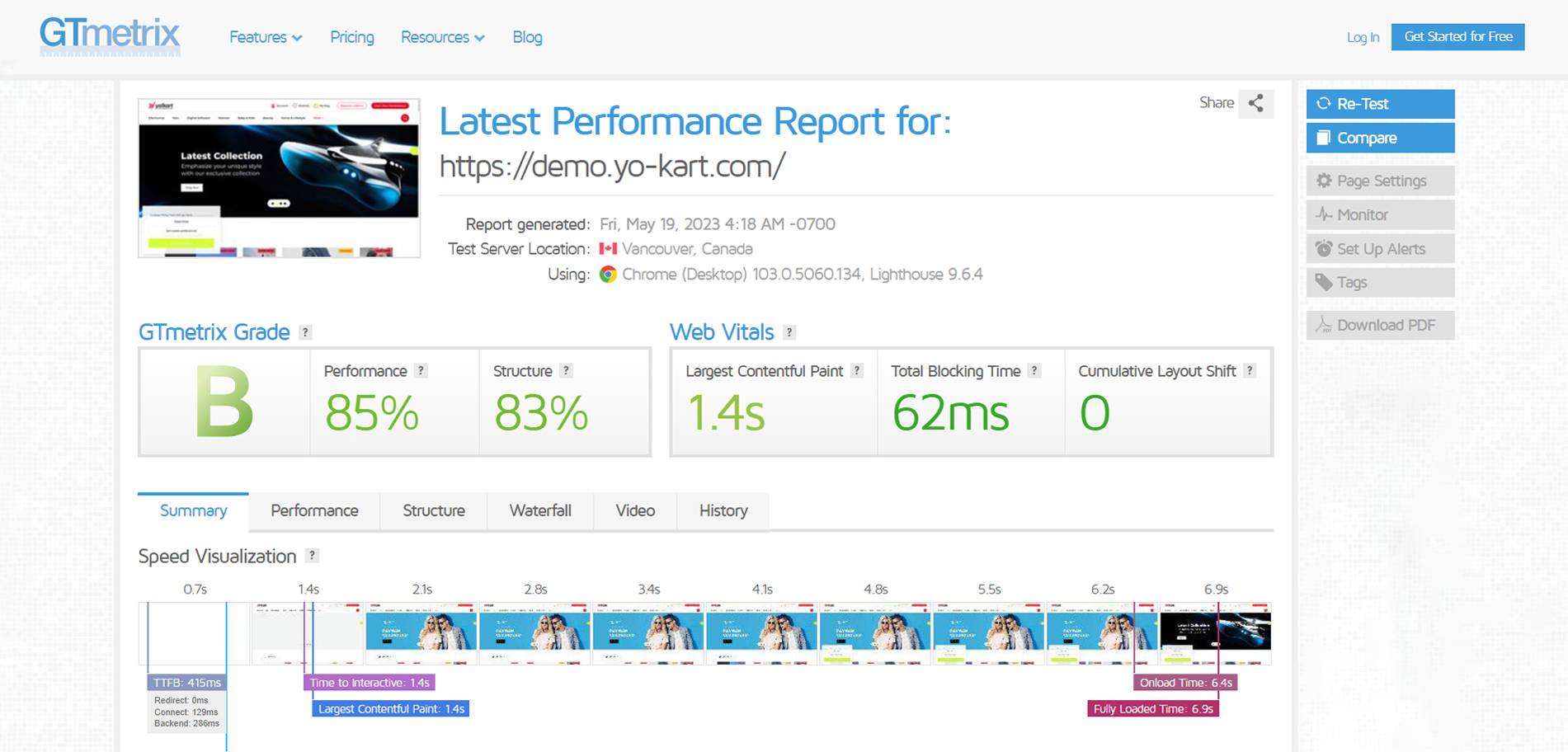Screen dimensions: 1568x752
Task: Click the website screenshot thumbnail
Action: coord(279,178)
